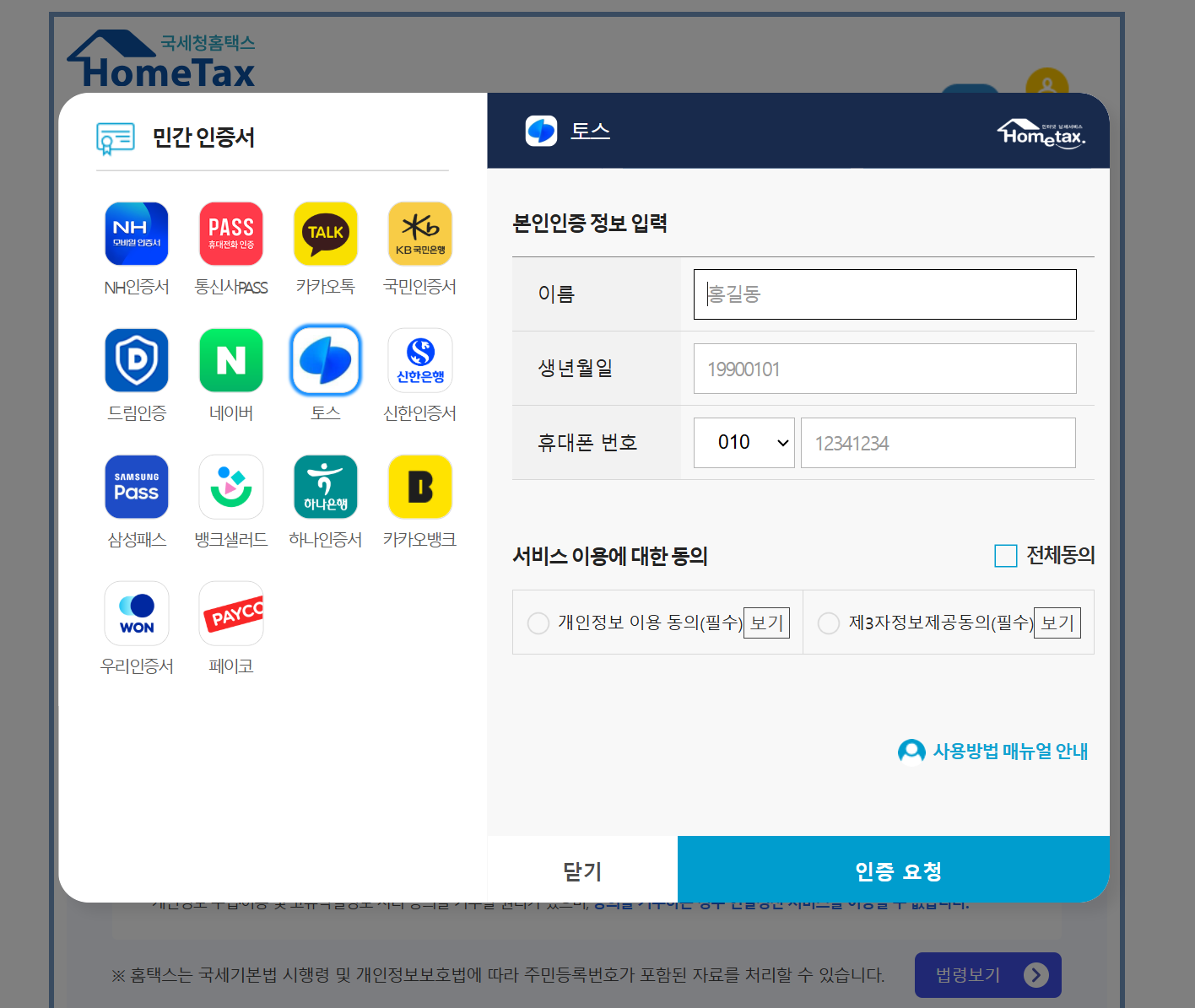Pick the 국민인증서 KB icon
1195x1008 pixels.
pyautogui.click(x=420, y=234)
